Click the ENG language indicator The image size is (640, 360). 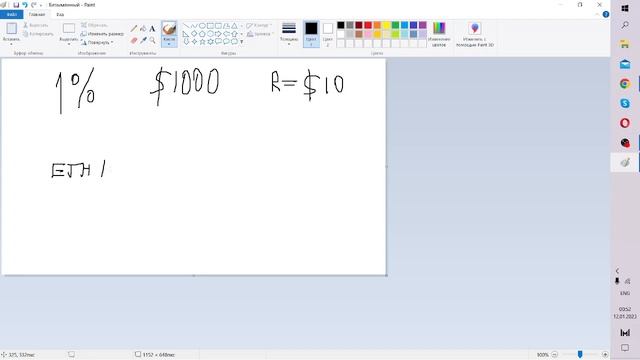click(625, 293)
